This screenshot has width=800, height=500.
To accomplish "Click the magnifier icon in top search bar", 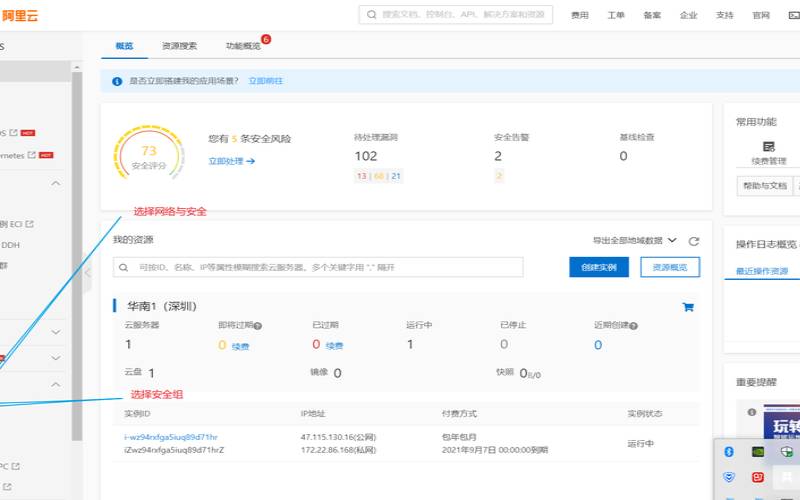I will (x=371, y=15).
